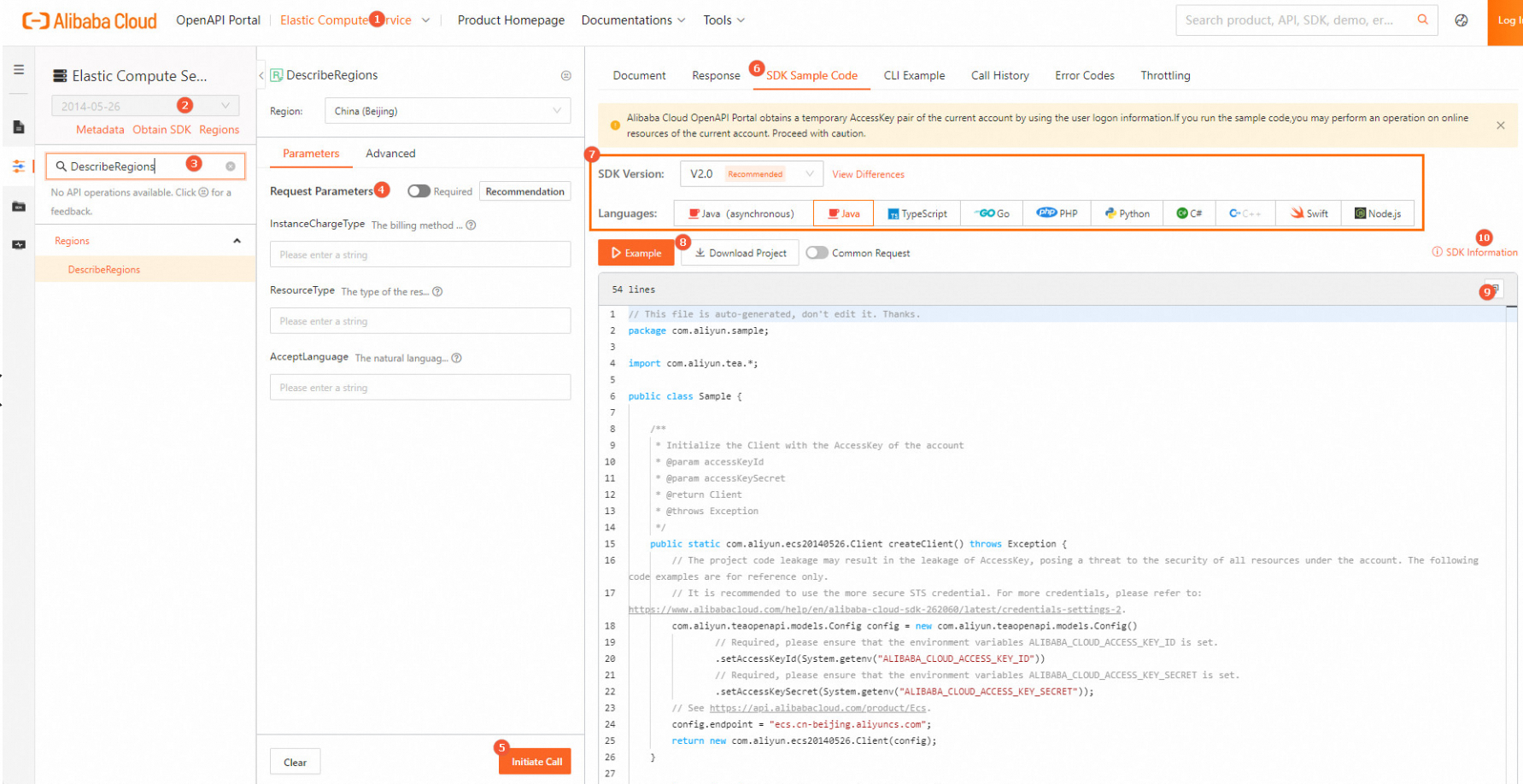Clear the DescribeRegions search text
Image resolution: width=1523 pixels, height=784 pixels.
231,167
